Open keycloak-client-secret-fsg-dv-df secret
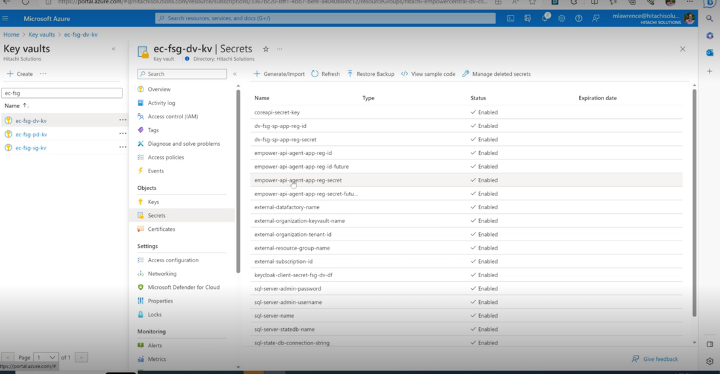This screenshot has height=374, width=720. 293,275
